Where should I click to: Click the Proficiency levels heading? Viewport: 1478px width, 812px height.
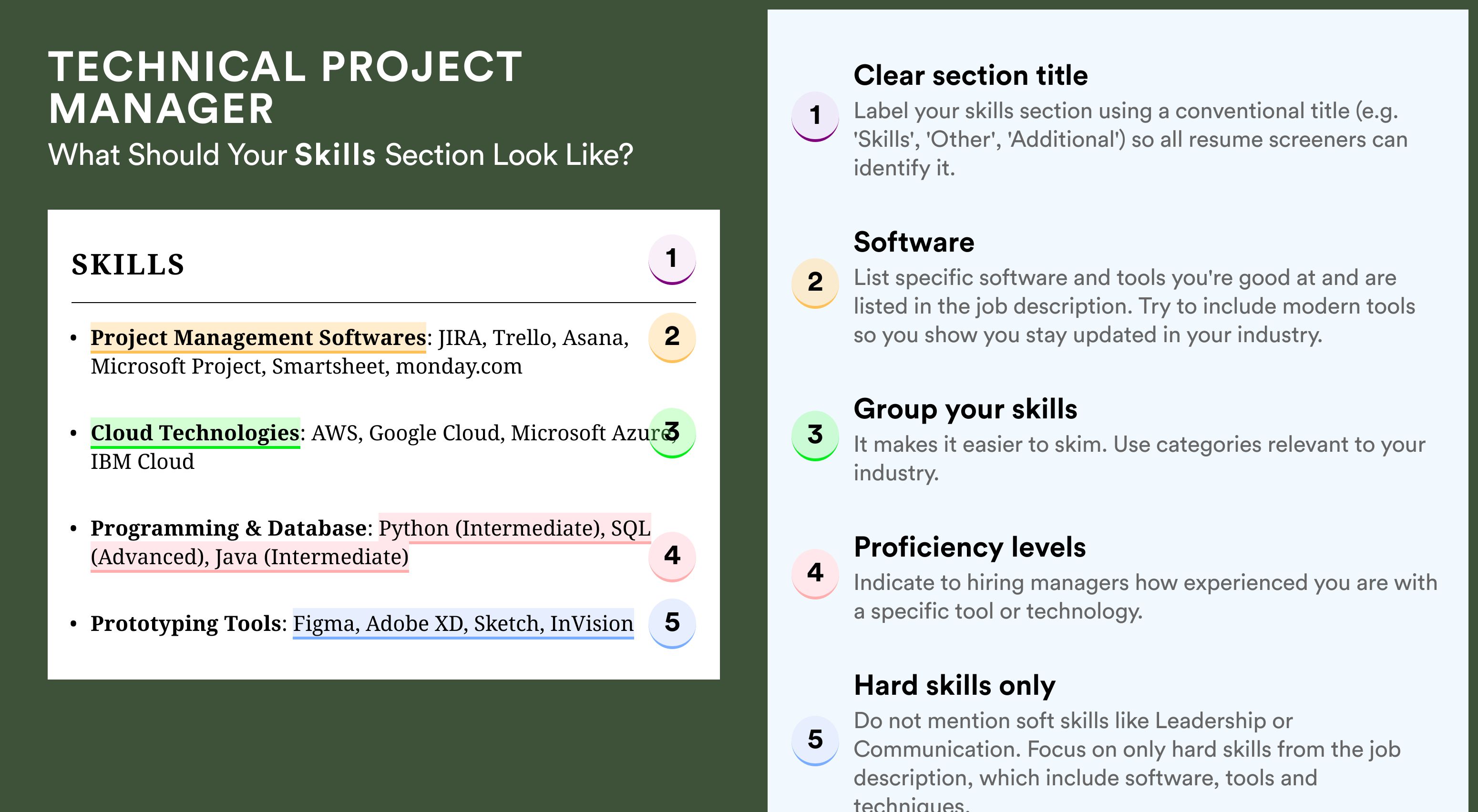coord(970,547)
